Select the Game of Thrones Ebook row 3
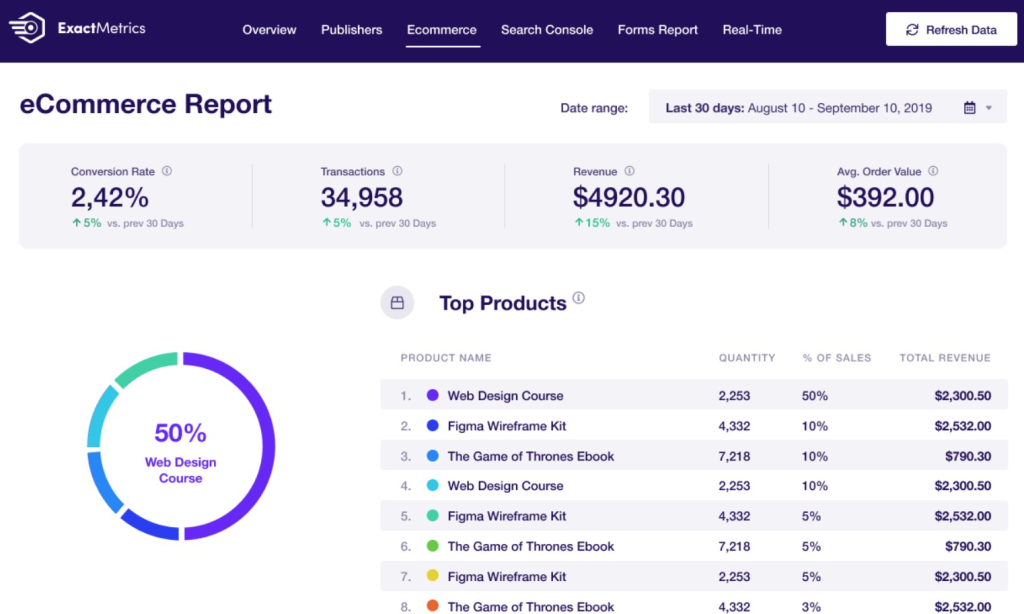Screen dimensions: 1024x614 (x=530, y=456)
